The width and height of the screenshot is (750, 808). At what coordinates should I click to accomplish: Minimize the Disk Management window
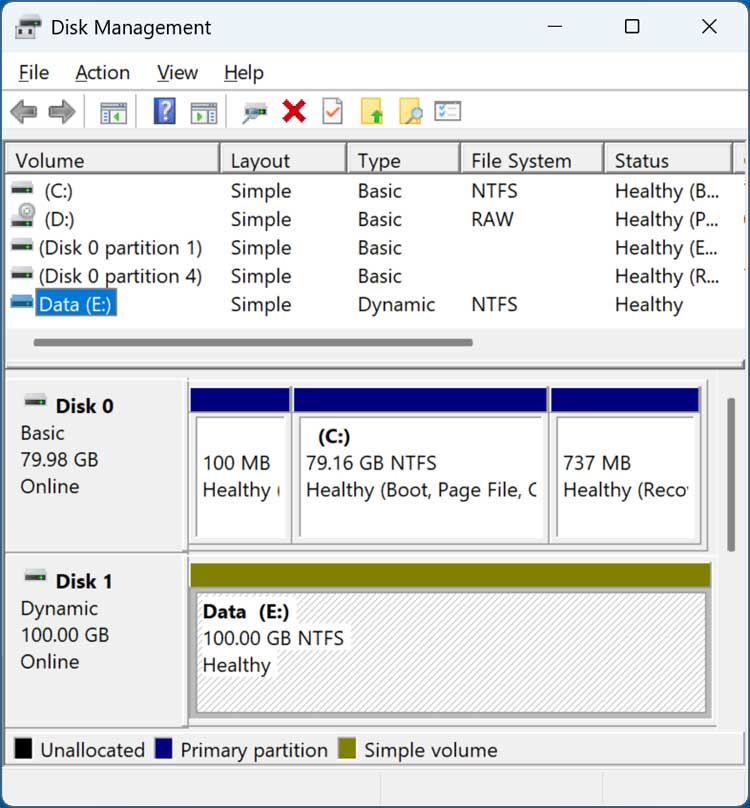pos(555,26)
